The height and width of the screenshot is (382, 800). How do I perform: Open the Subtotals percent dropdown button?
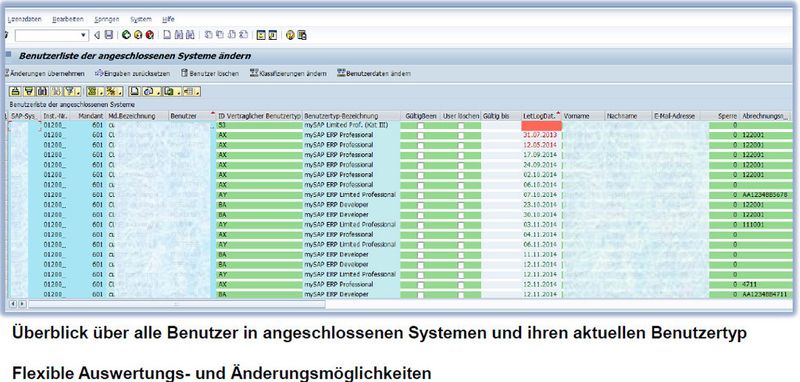click(x=114, y=91)
